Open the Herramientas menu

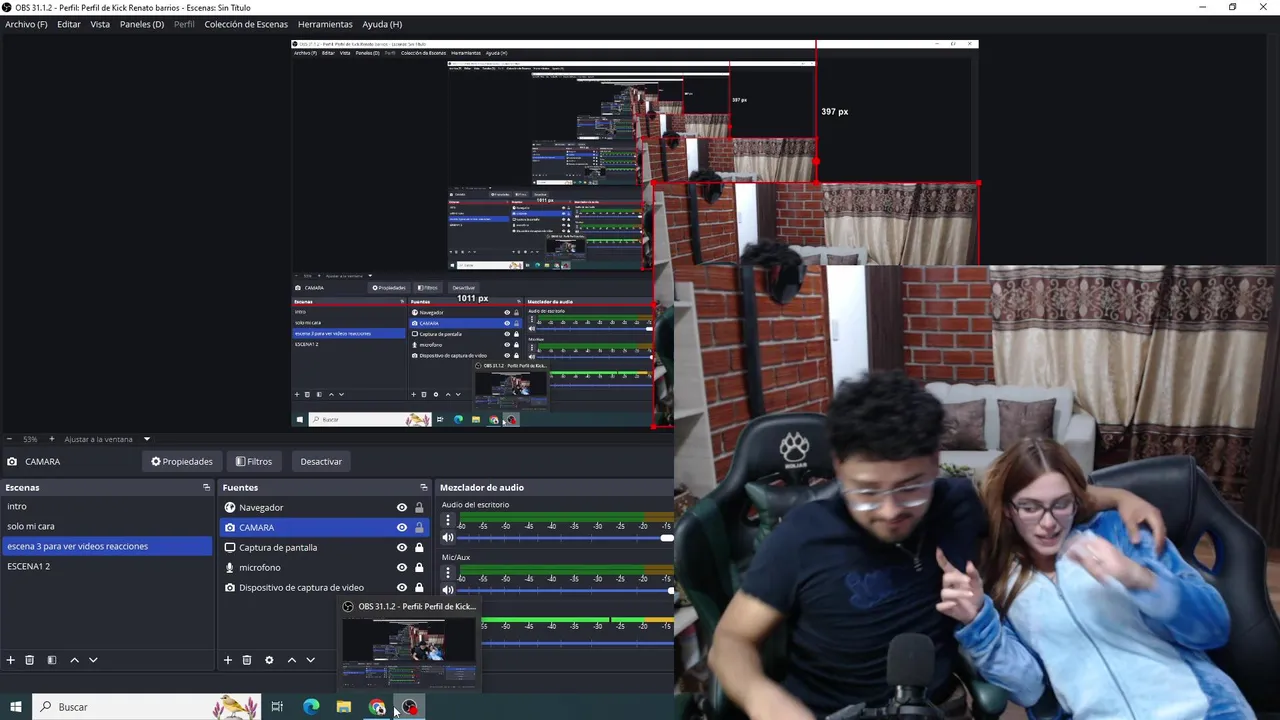click(x=325, y=24)
